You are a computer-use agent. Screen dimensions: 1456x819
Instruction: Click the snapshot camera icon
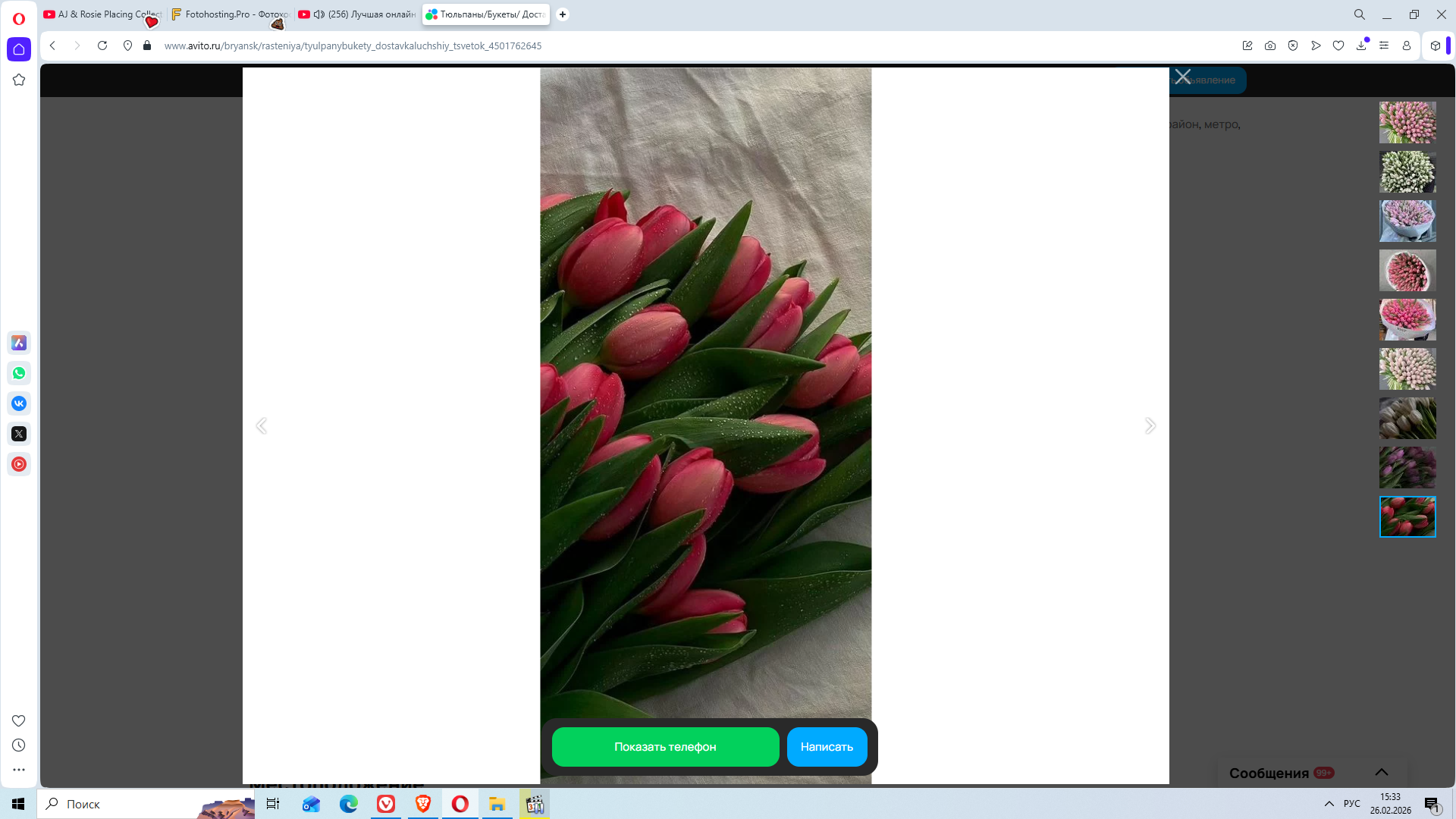point(1270,45)
